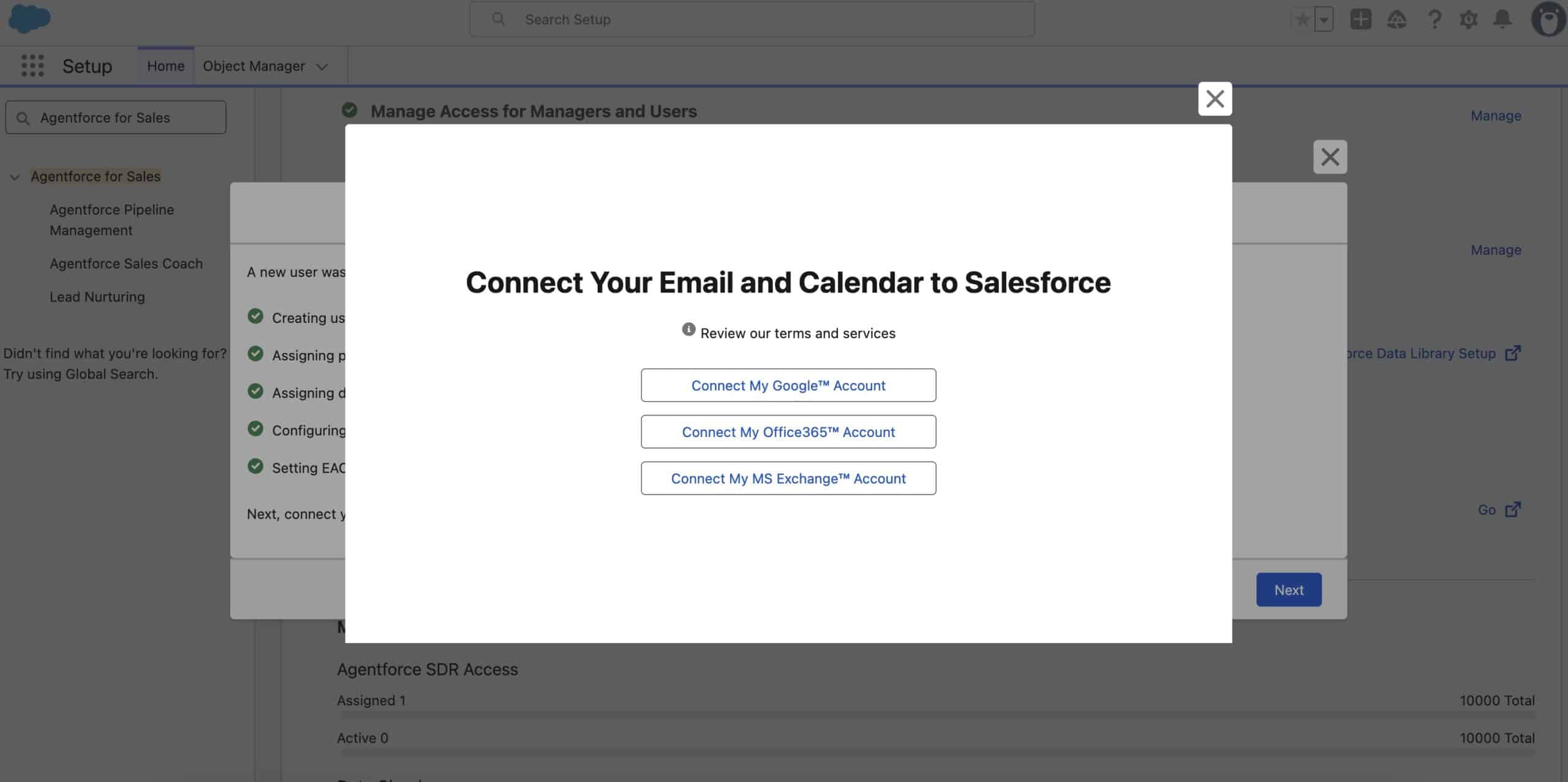Collapse Agentforce for Sales tree node

[x=15, y=177]
